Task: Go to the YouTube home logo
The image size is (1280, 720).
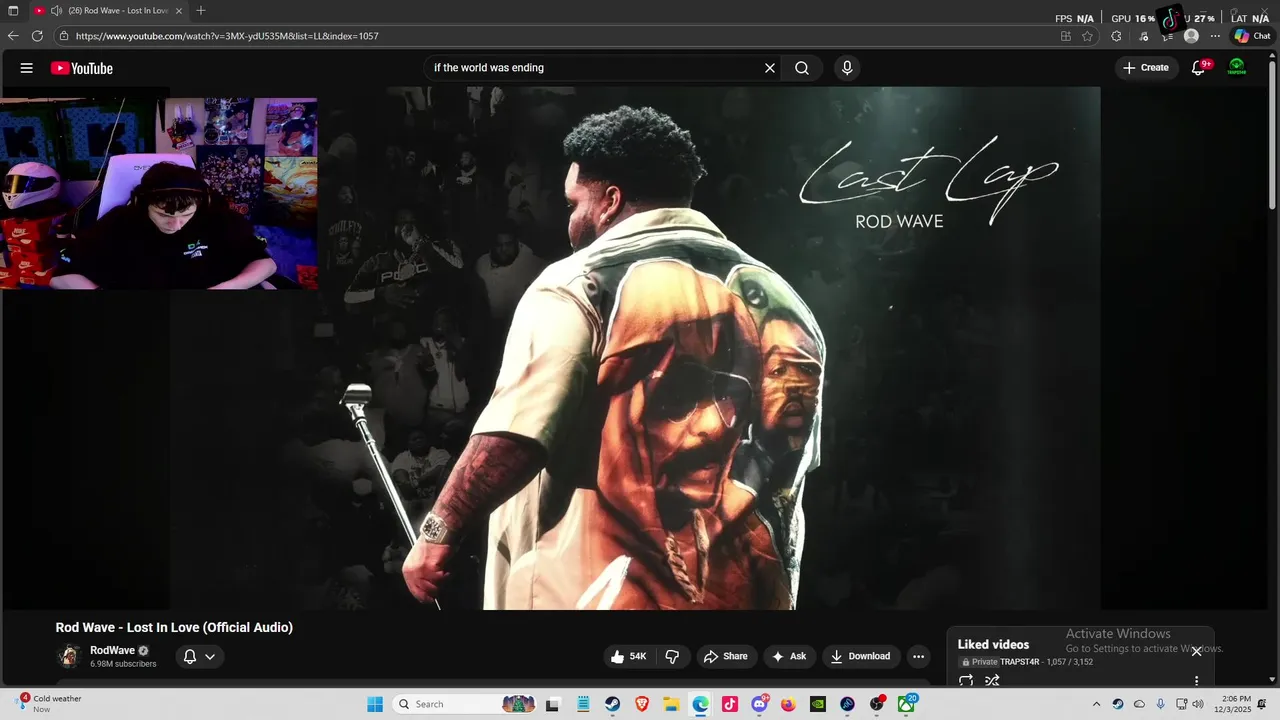Action: (82, 68)
